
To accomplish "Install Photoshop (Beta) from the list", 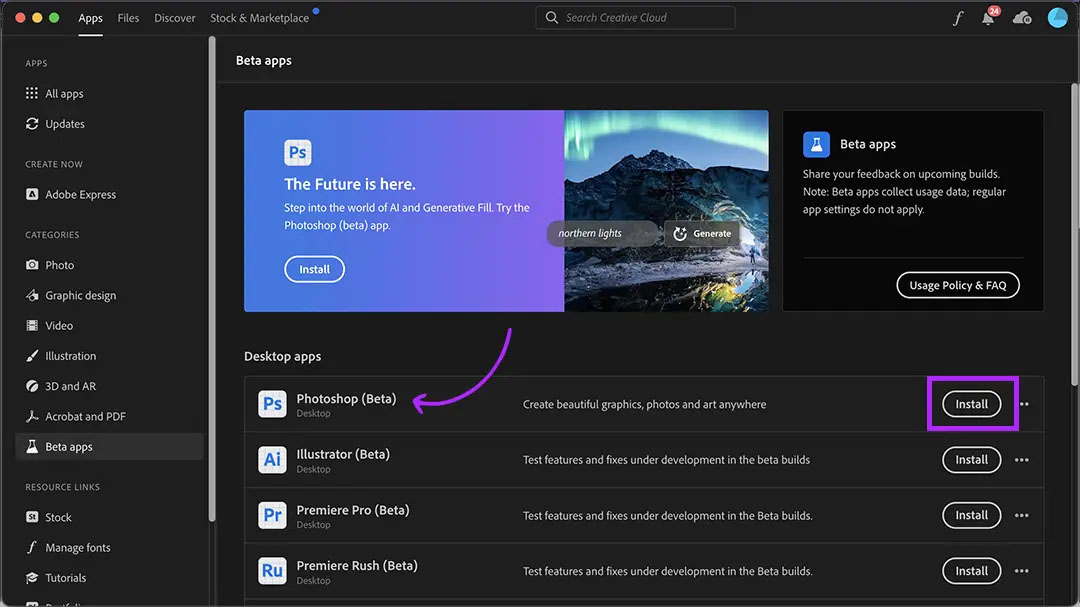I will pyautogui.click(x=971, y=404).
